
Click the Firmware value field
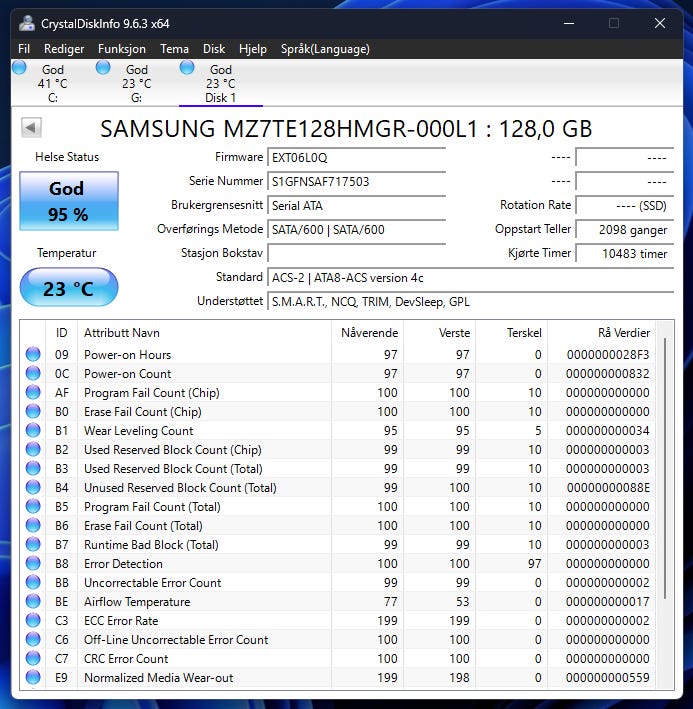click(356, 157)
